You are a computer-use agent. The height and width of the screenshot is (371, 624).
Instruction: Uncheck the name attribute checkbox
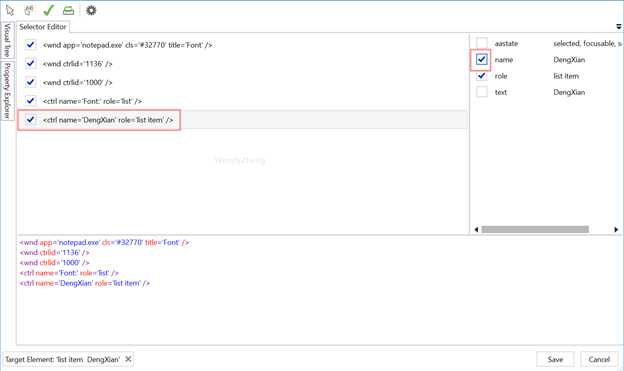tap(482, 59)
